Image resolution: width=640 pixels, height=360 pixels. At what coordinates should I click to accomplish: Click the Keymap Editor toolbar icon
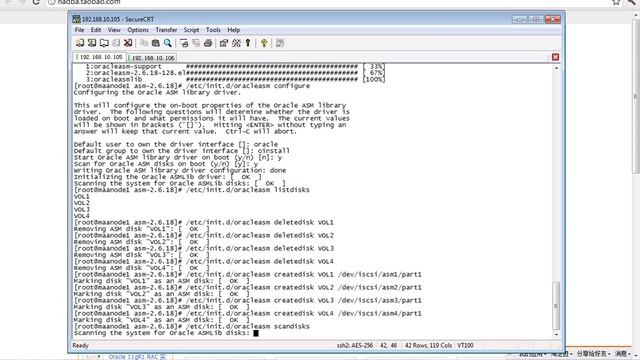tap(236, 43)
